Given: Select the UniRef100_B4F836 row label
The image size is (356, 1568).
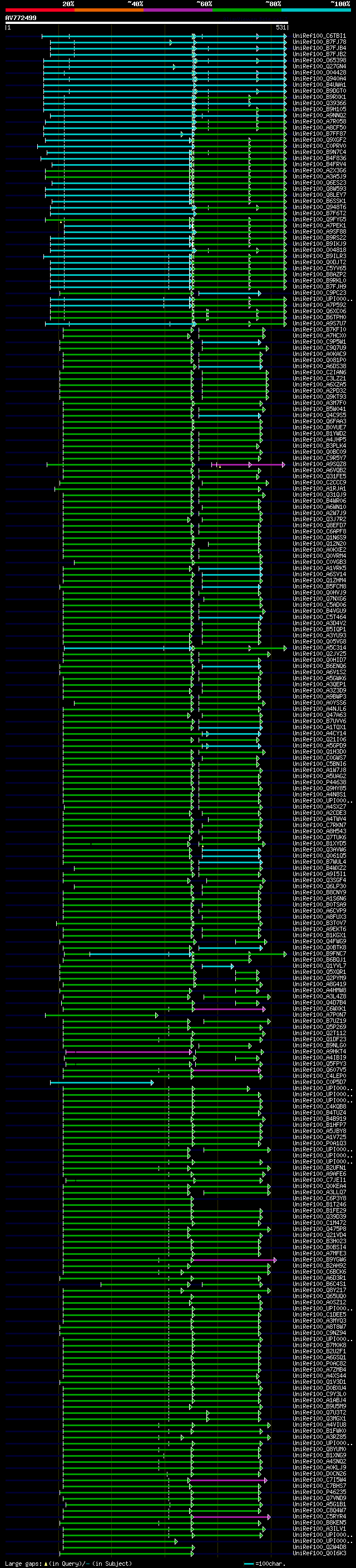Looking at the screenshot, I should [x=319, y=159].
